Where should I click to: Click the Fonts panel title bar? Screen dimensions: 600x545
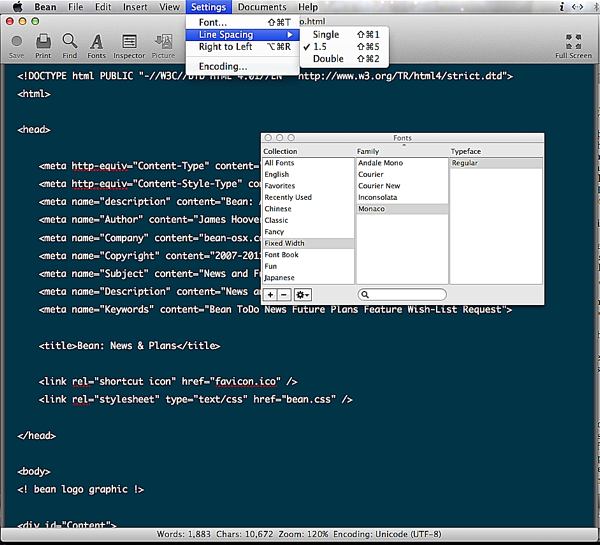[x=402, y=137]
